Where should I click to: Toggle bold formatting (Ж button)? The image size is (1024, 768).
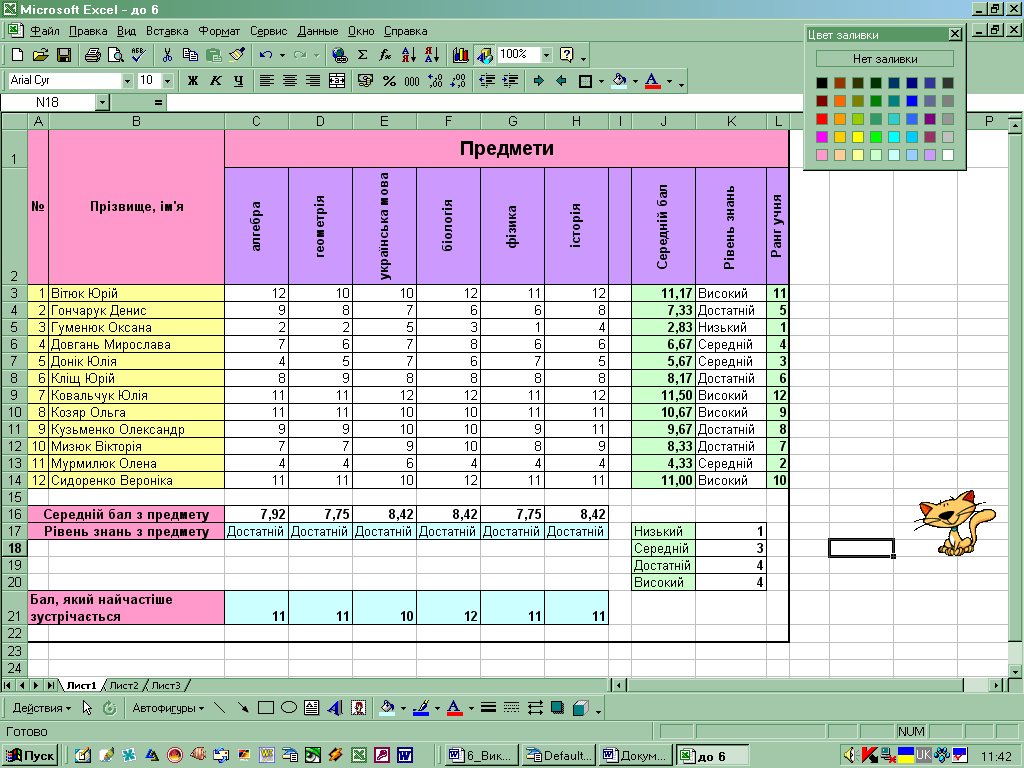point(192,81)
